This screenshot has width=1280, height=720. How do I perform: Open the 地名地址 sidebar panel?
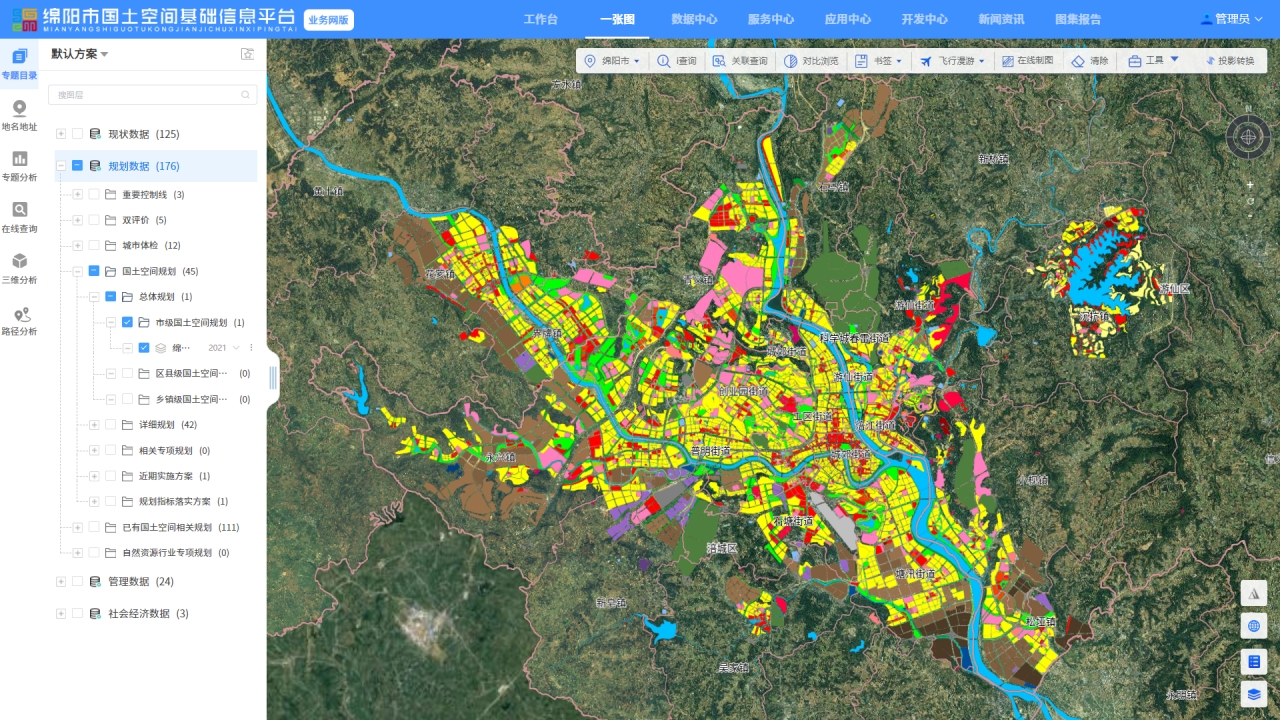point(19,116)
